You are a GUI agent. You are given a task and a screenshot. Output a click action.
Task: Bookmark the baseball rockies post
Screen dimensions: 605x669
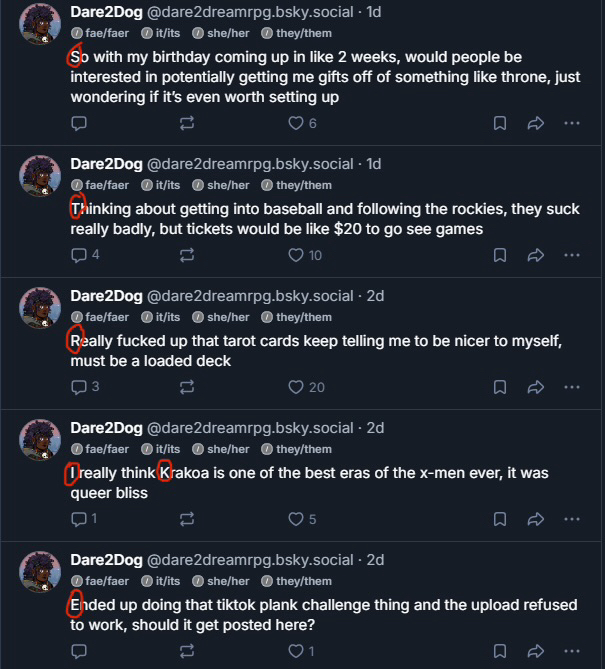500,255
